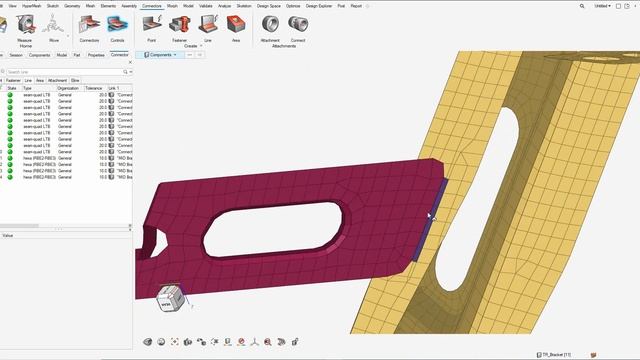Open the Components selector dropdown
The width and height of the screenshot is (640, 360).
coord(160,55)
